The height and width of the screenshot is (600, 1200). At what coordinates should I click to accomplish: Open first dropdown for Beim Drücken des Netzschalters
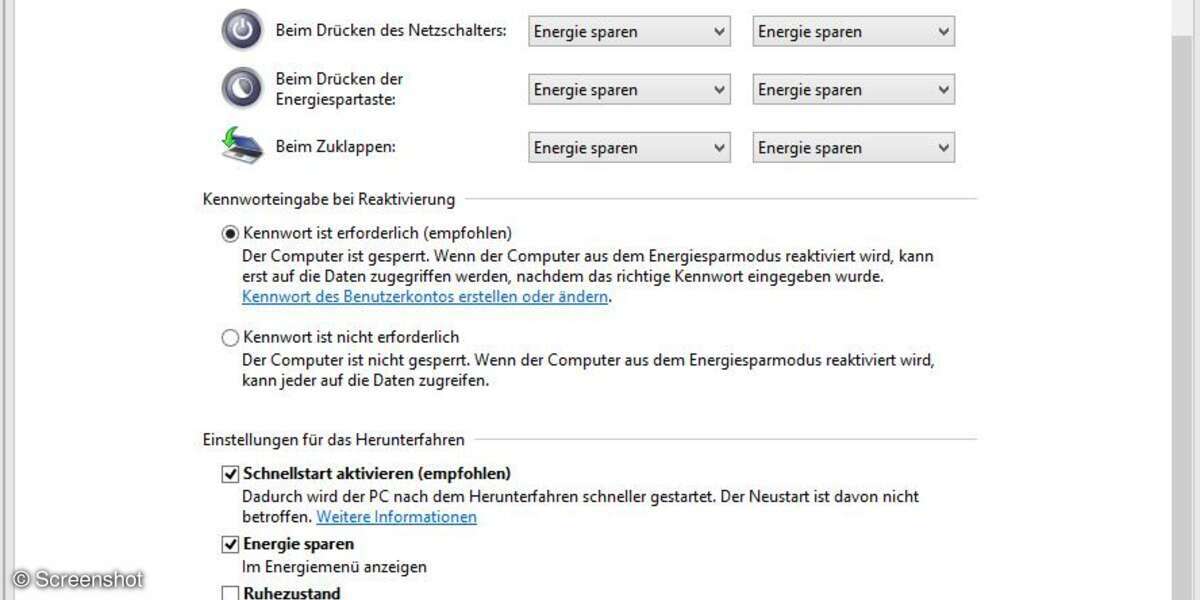click(629, 32)
